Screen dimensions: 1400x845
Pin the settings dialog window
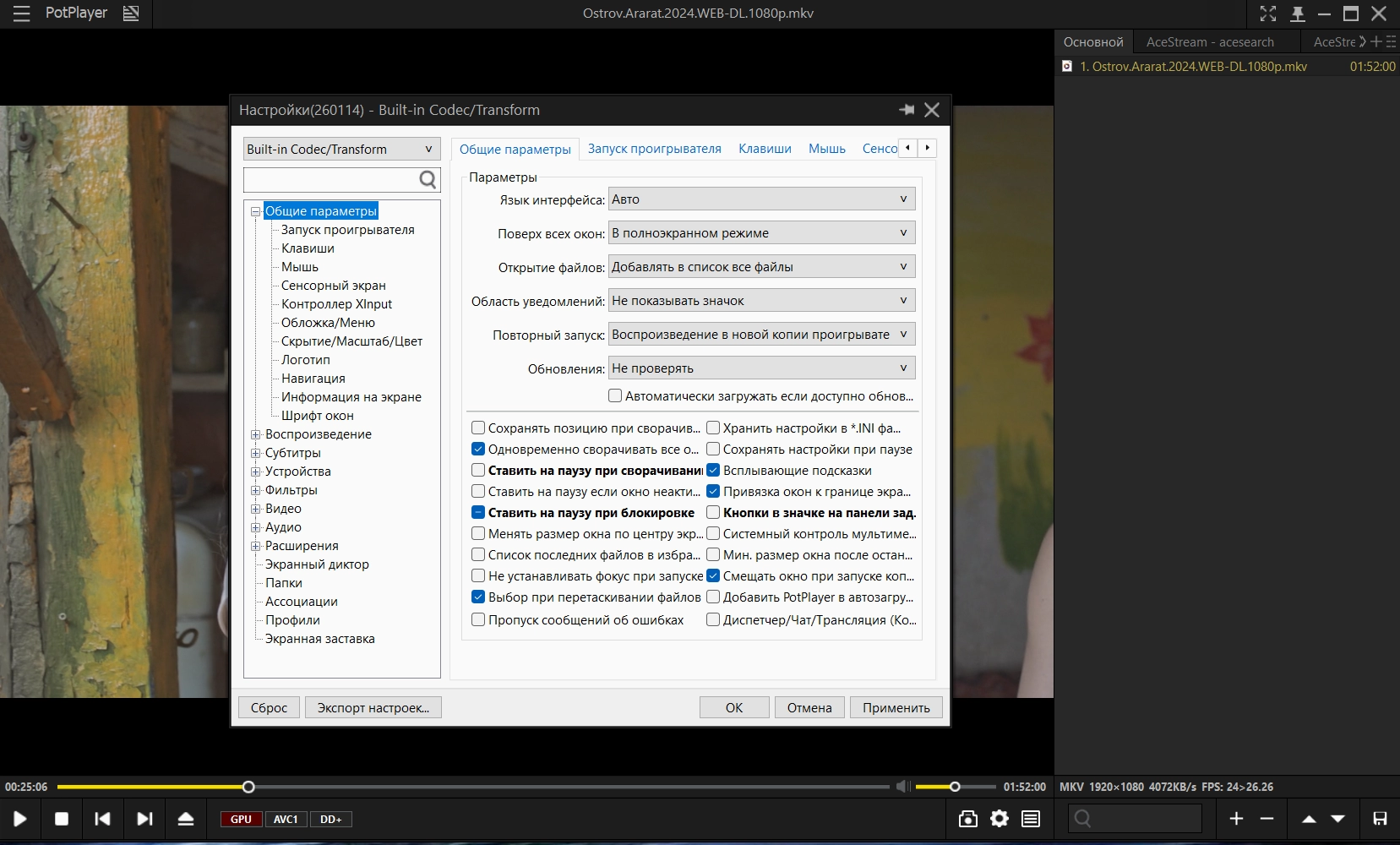907,110
